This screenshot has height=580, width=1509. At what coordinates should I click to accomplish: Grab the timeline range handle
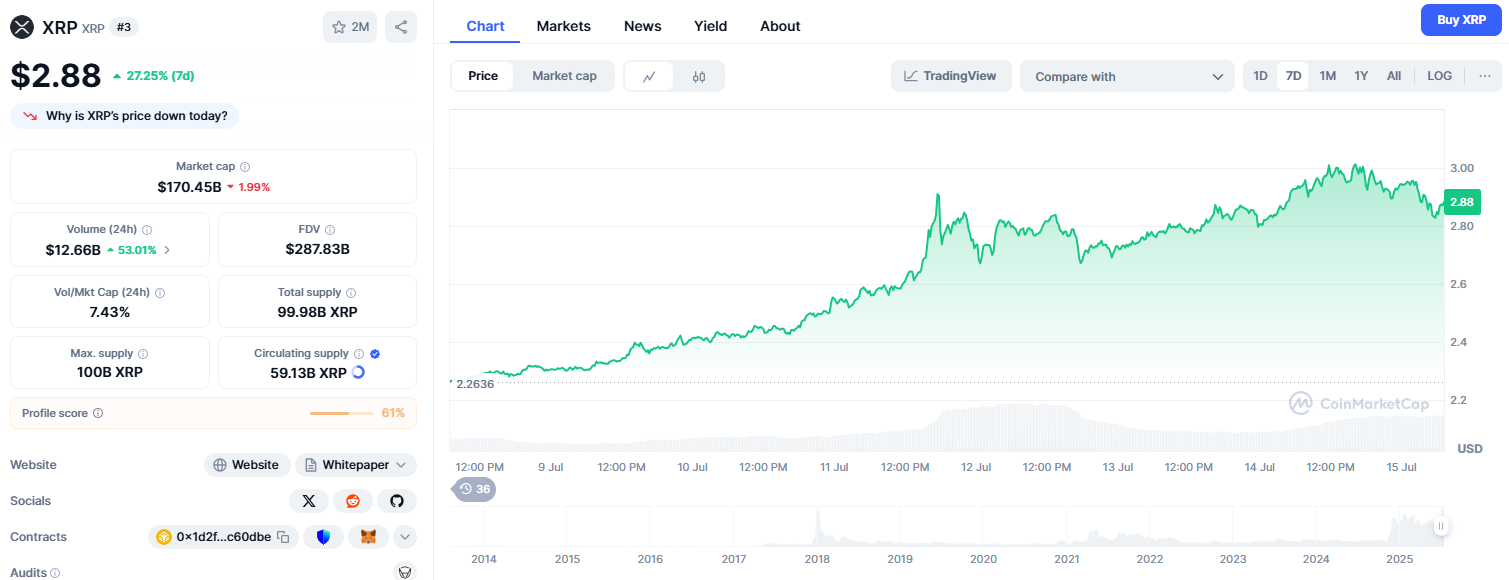click(1441, 526)
